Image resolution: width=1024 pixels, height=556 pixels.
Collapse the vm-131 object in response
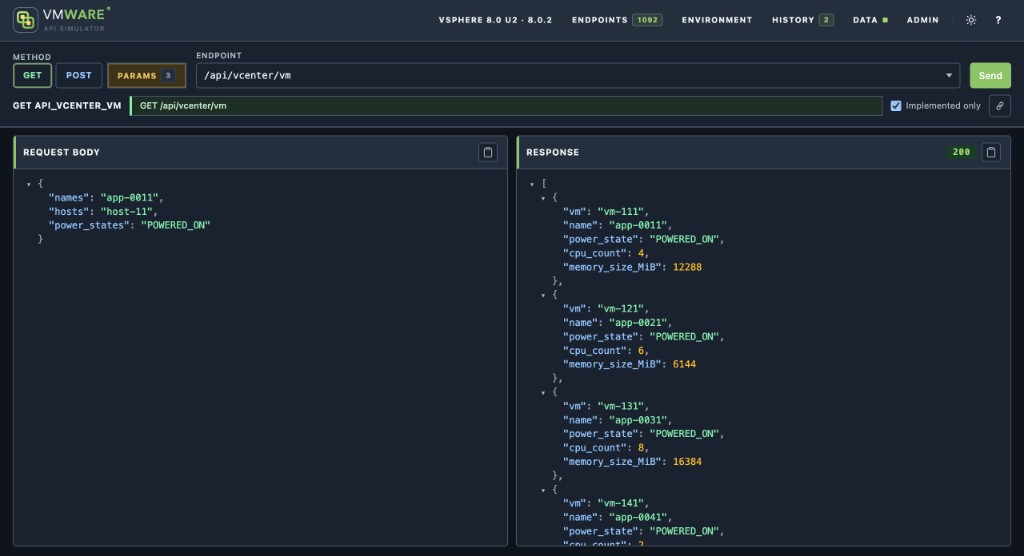coord(543,393)
